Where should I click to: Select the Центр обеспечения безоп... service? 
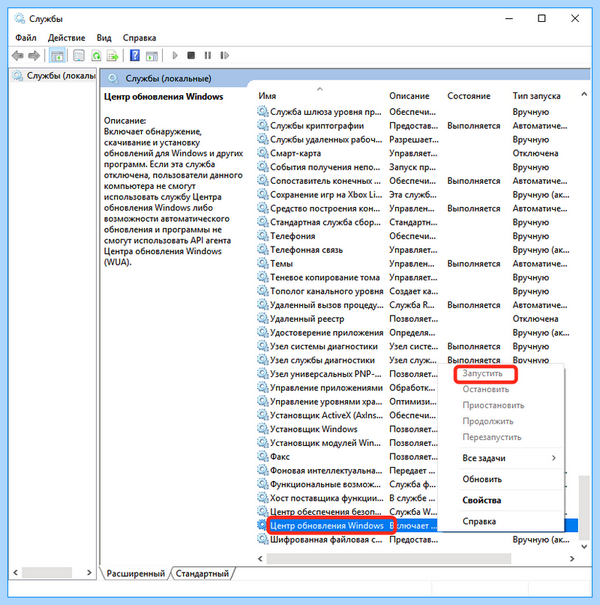325,512
